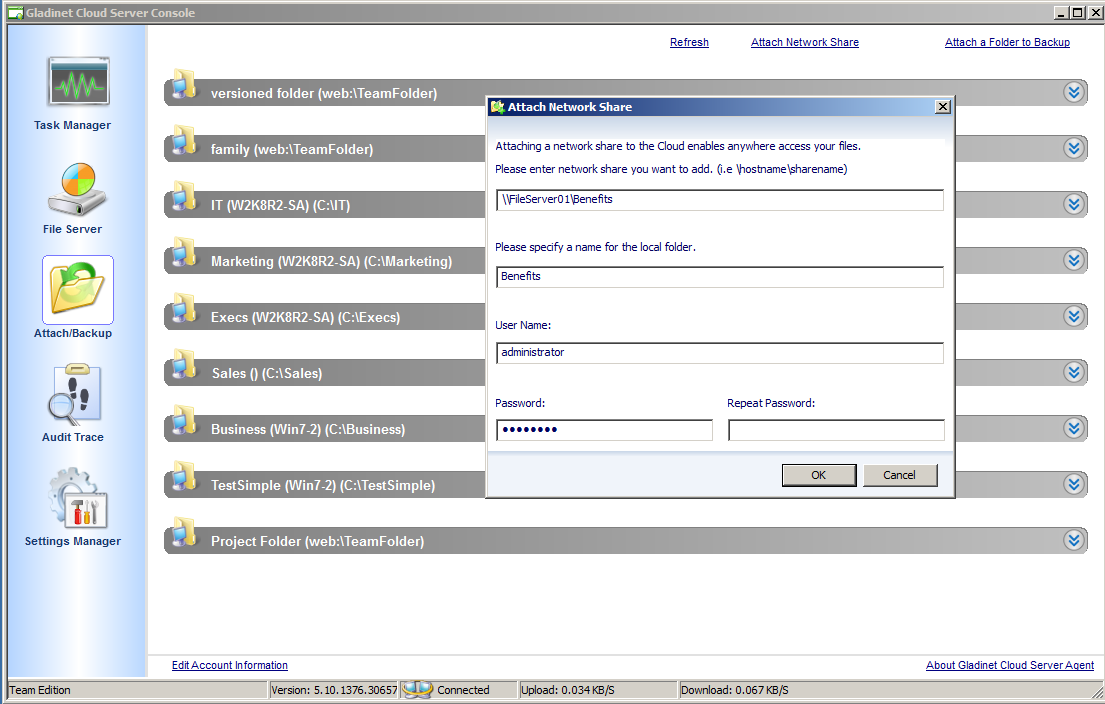Click the 'Version: 5.10.1376.30657' status text

334,691
